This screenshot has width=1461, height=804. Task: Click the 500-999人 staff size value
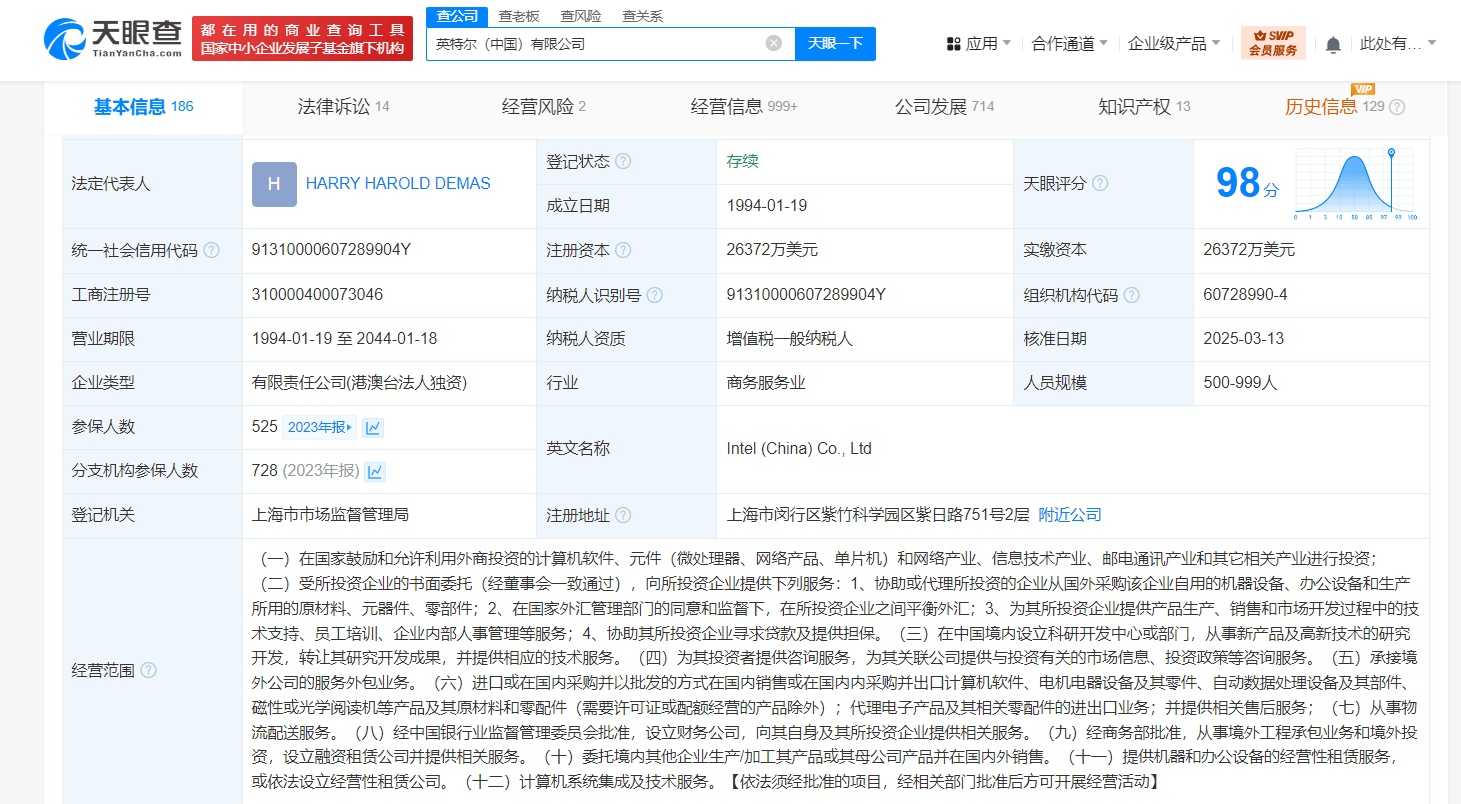click(1241, 383)
